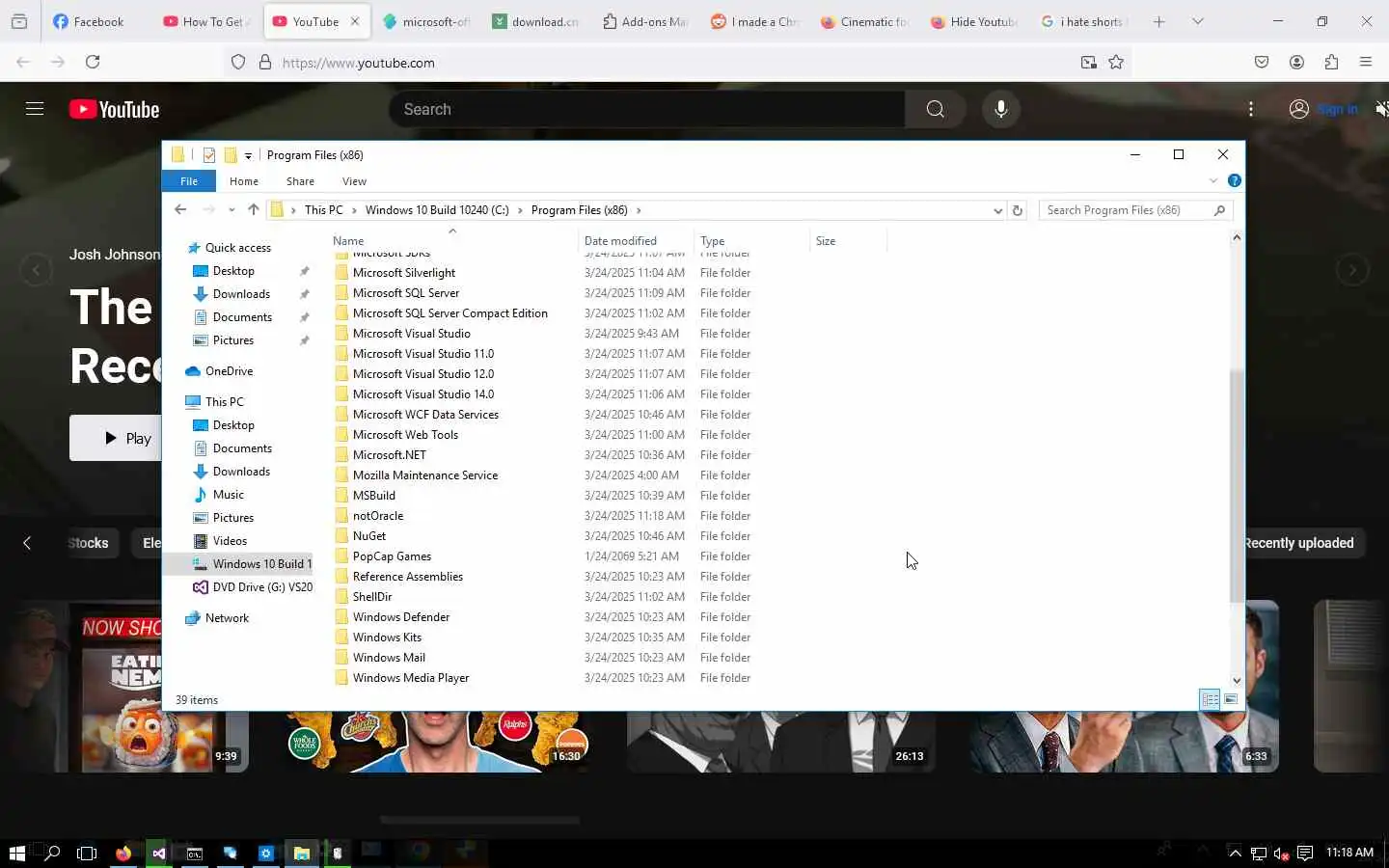This screenshot has height=868, width=1389.
Task: Open the File menu in Explorer
Action: (189, 181)
